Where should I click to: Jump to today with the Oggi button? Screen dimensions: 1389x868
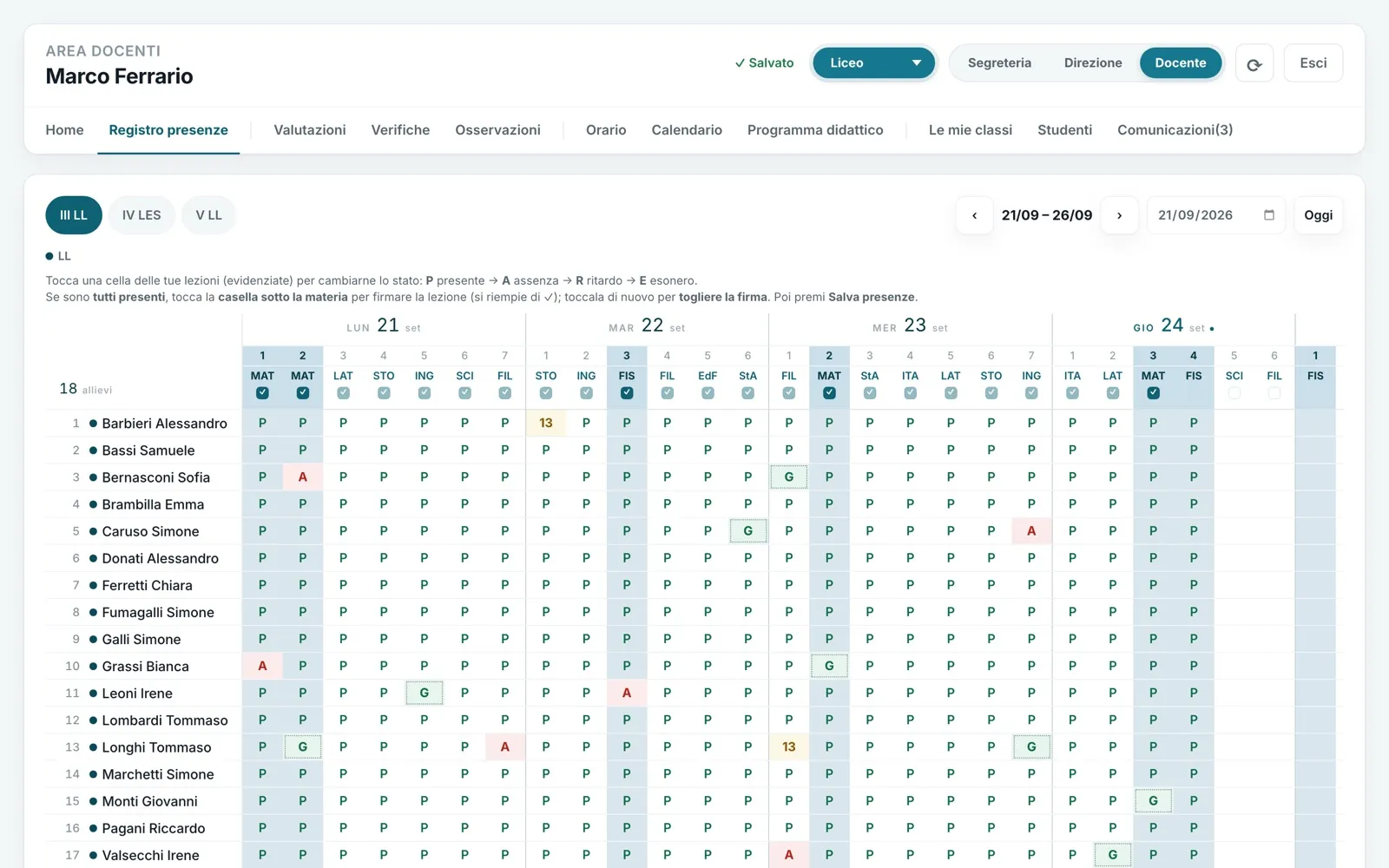[x=1318, y=215]
